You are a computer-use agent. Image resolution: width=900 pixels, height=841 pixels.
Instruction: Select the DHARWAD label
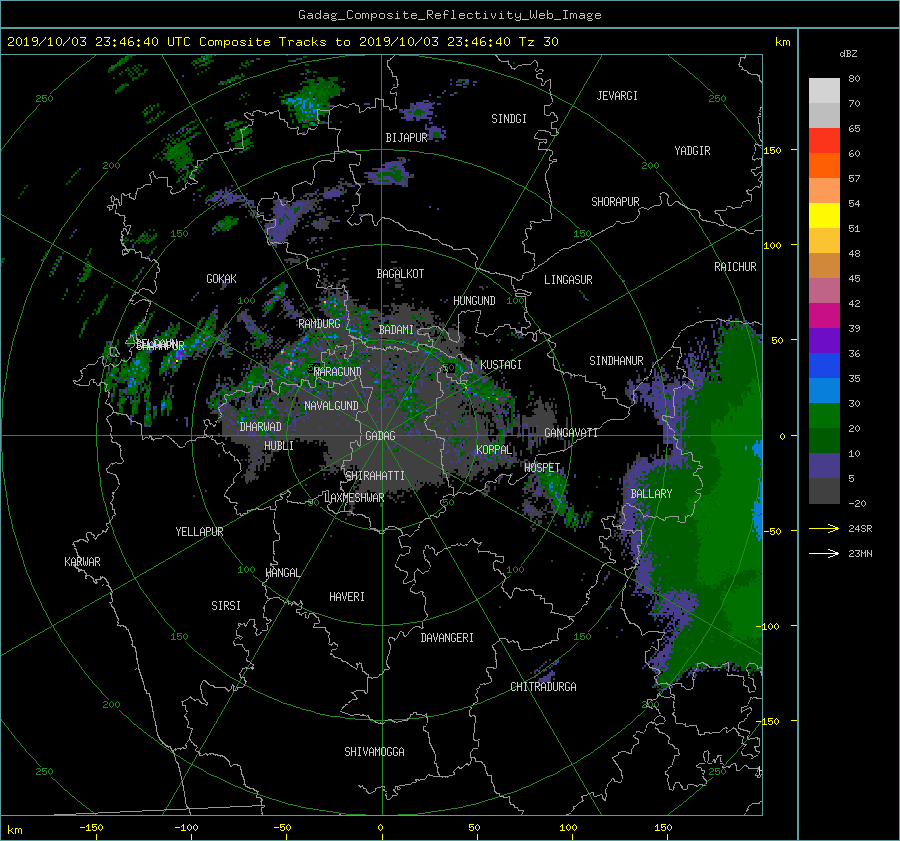261,427
